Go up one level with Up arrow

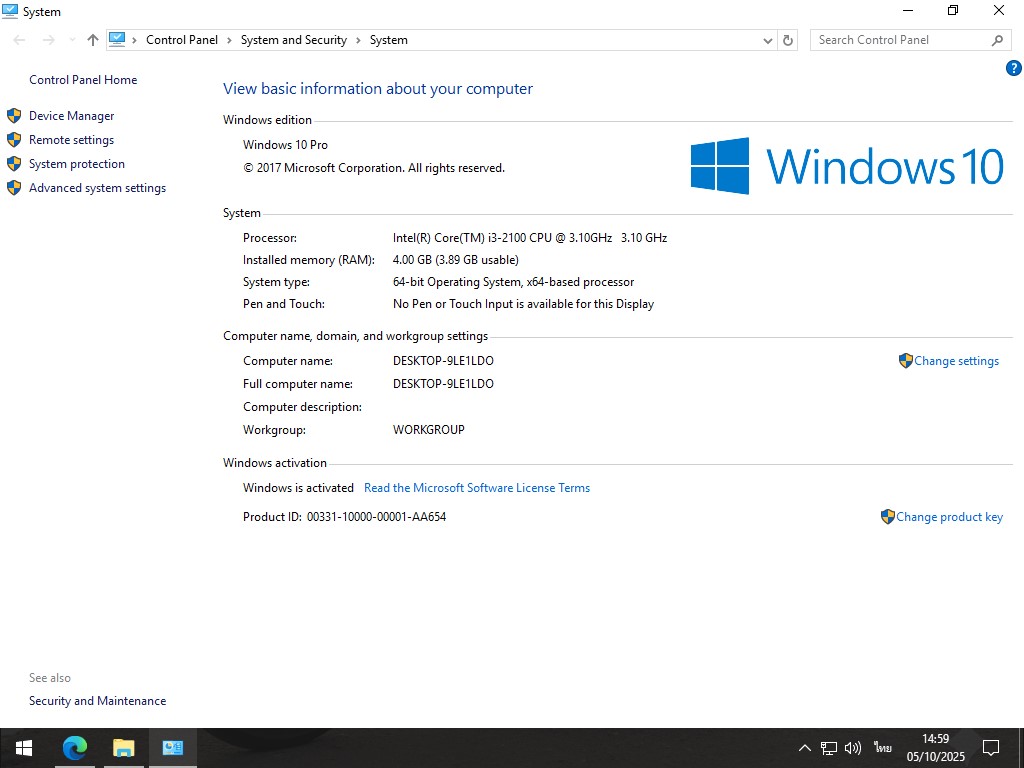click(93, 40)
